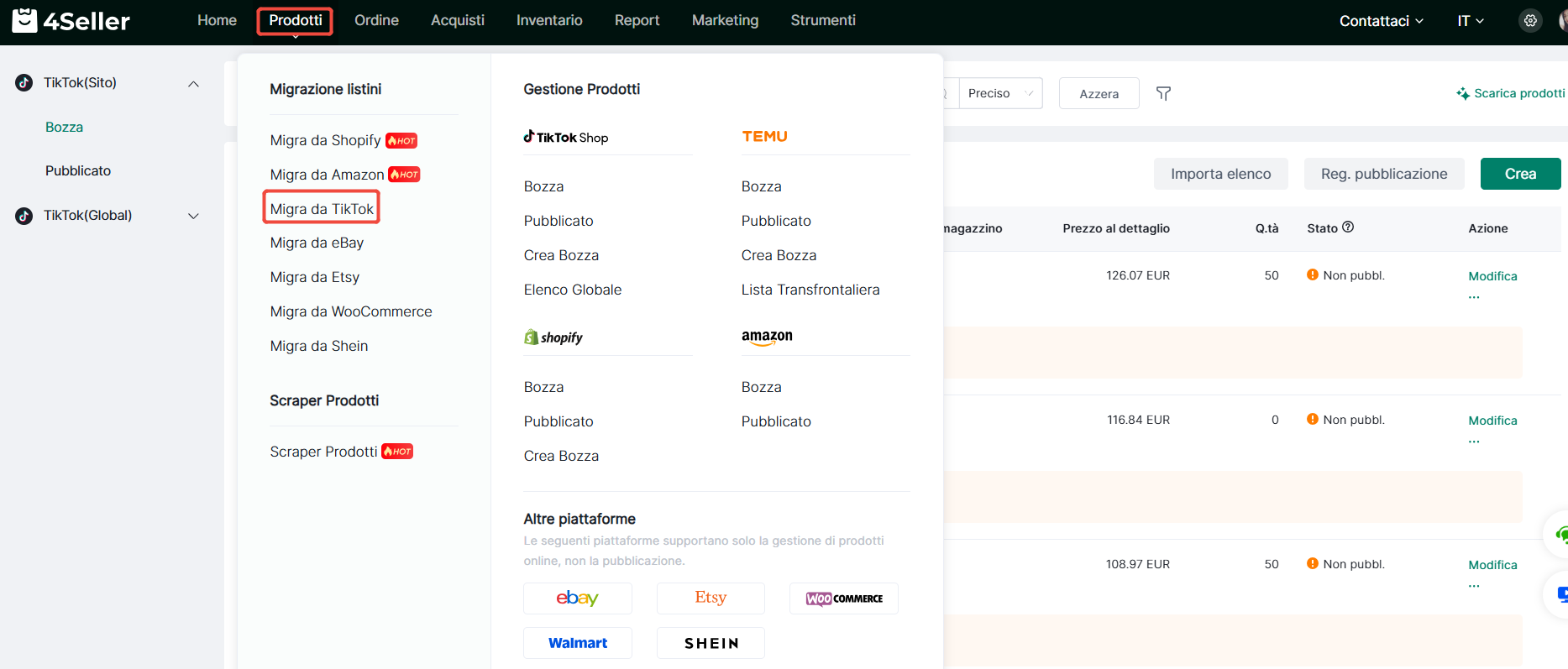
Task: Open the Marketing menu
Action: [725, 20]
